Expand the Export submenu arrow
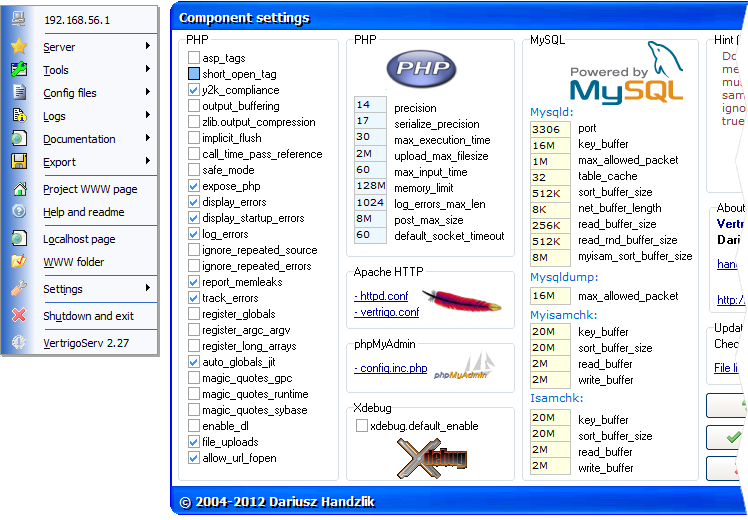The height and width of the screenshot is (520, 748). tap(148, 161)
